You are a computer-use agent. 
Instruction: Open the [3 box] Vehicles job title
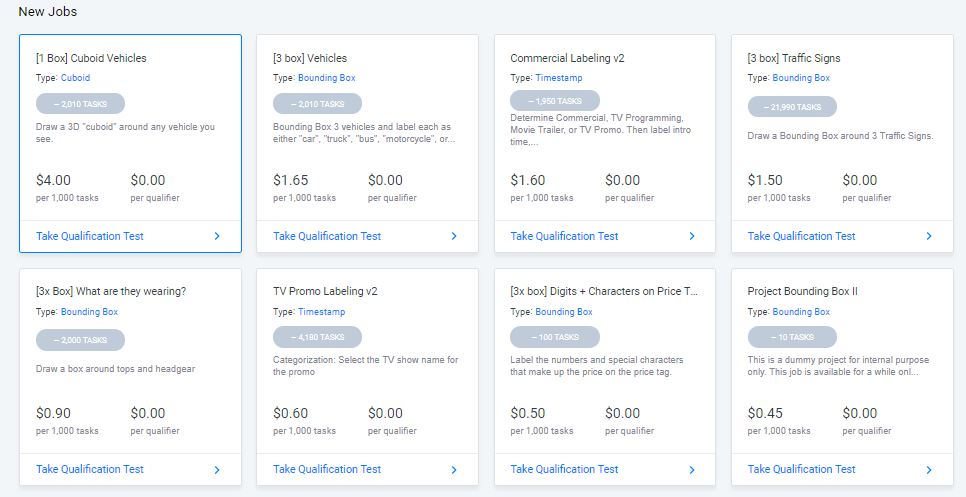pyautogui.click(x=310, y=58)
